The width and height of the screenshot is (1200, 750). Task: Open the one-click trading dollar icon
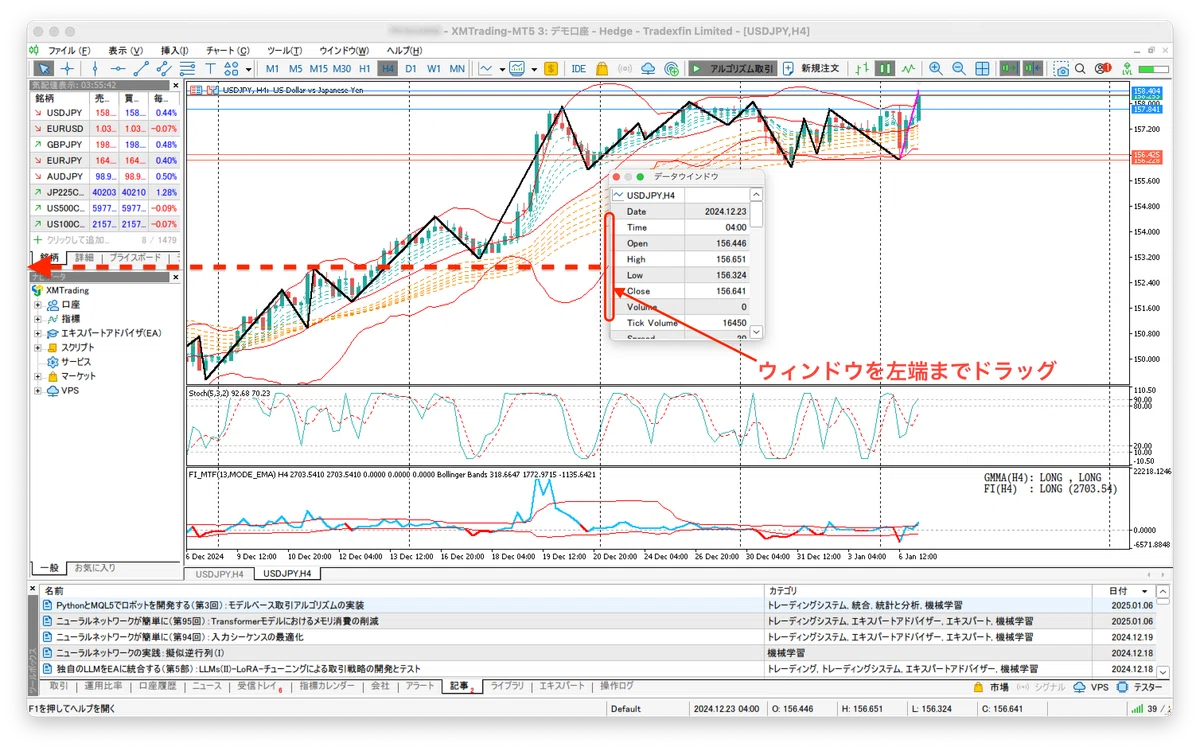coord(551,68)
